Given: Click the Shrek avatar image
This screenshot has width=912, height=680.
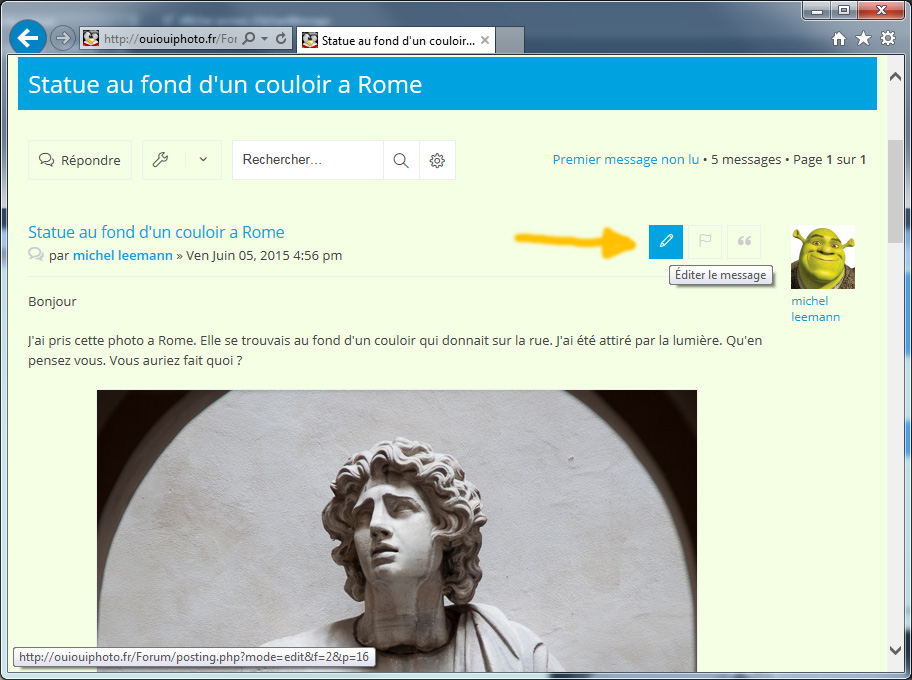Looking at the screenshot, I should [822, 257].
